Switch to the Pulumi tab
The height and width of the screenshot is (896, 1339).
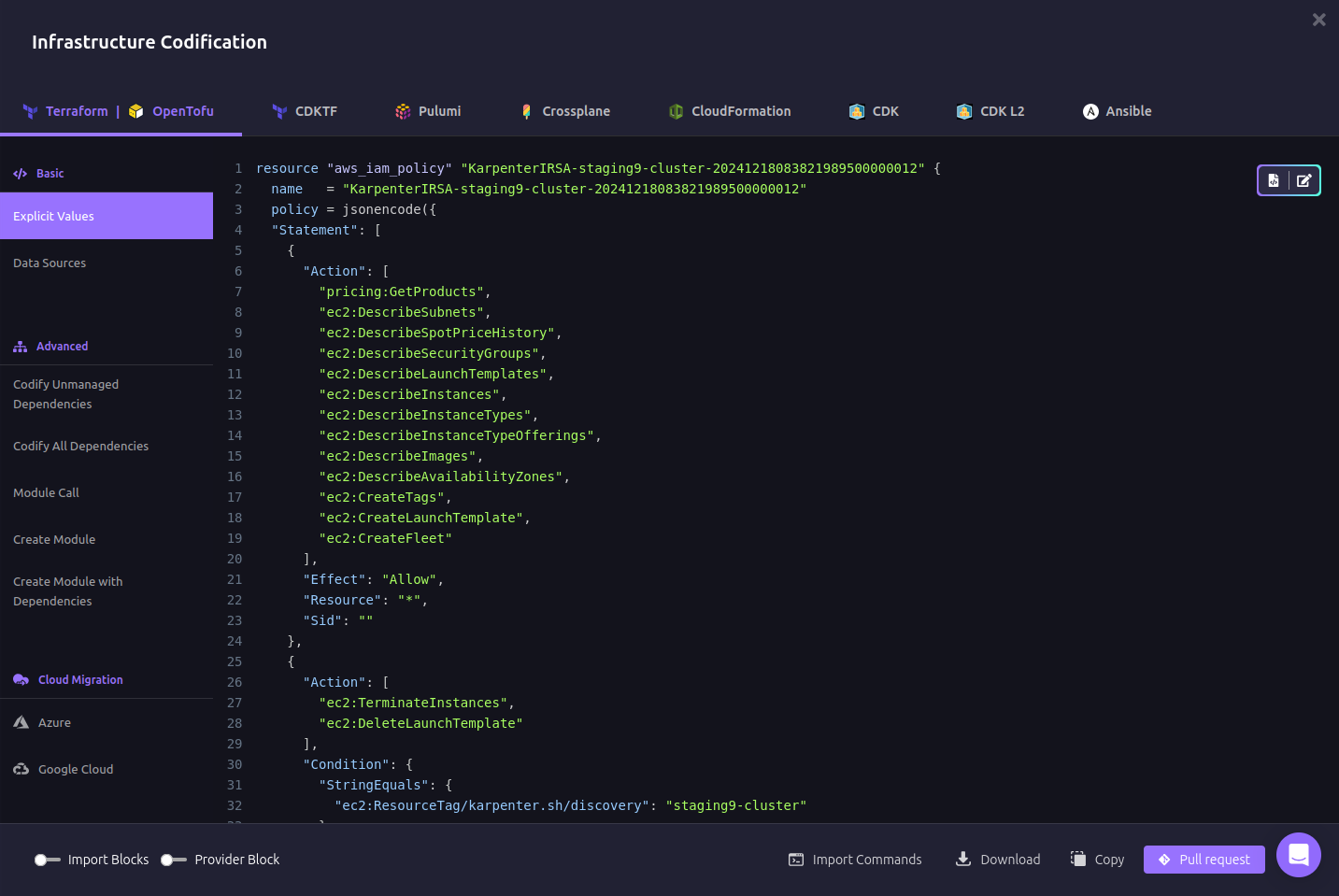coord(428,111)
